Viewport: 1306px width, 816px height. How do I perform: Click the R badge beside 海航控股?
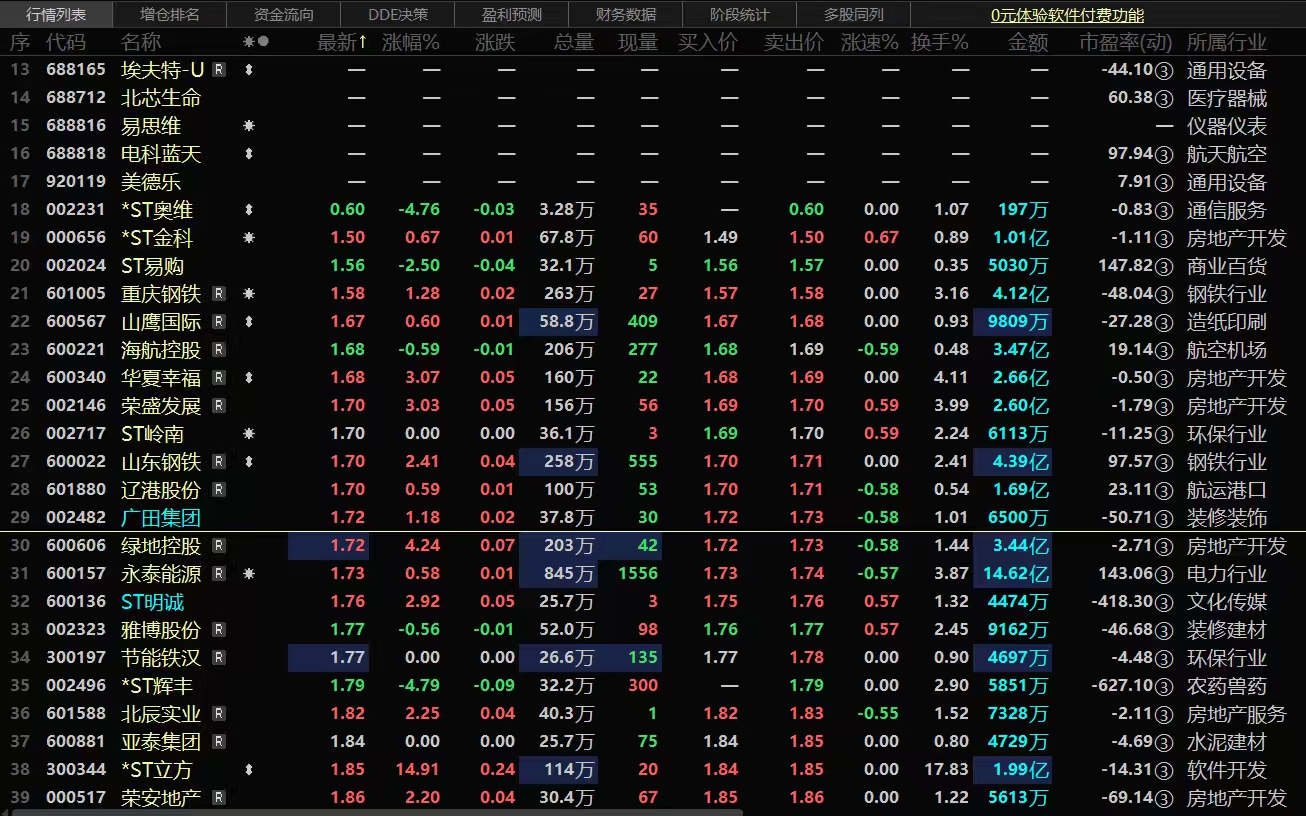tap(219, 350)
